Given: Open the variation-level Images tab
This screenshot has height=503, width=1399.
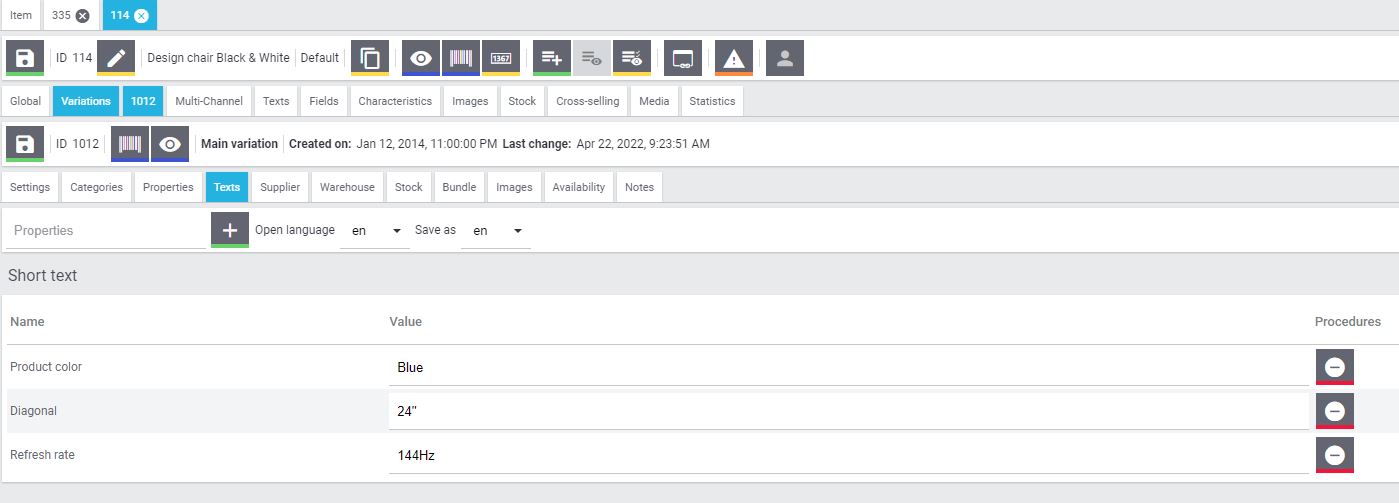Looking at the screenshot, I should pyautogui.click(x=515, y=187).
